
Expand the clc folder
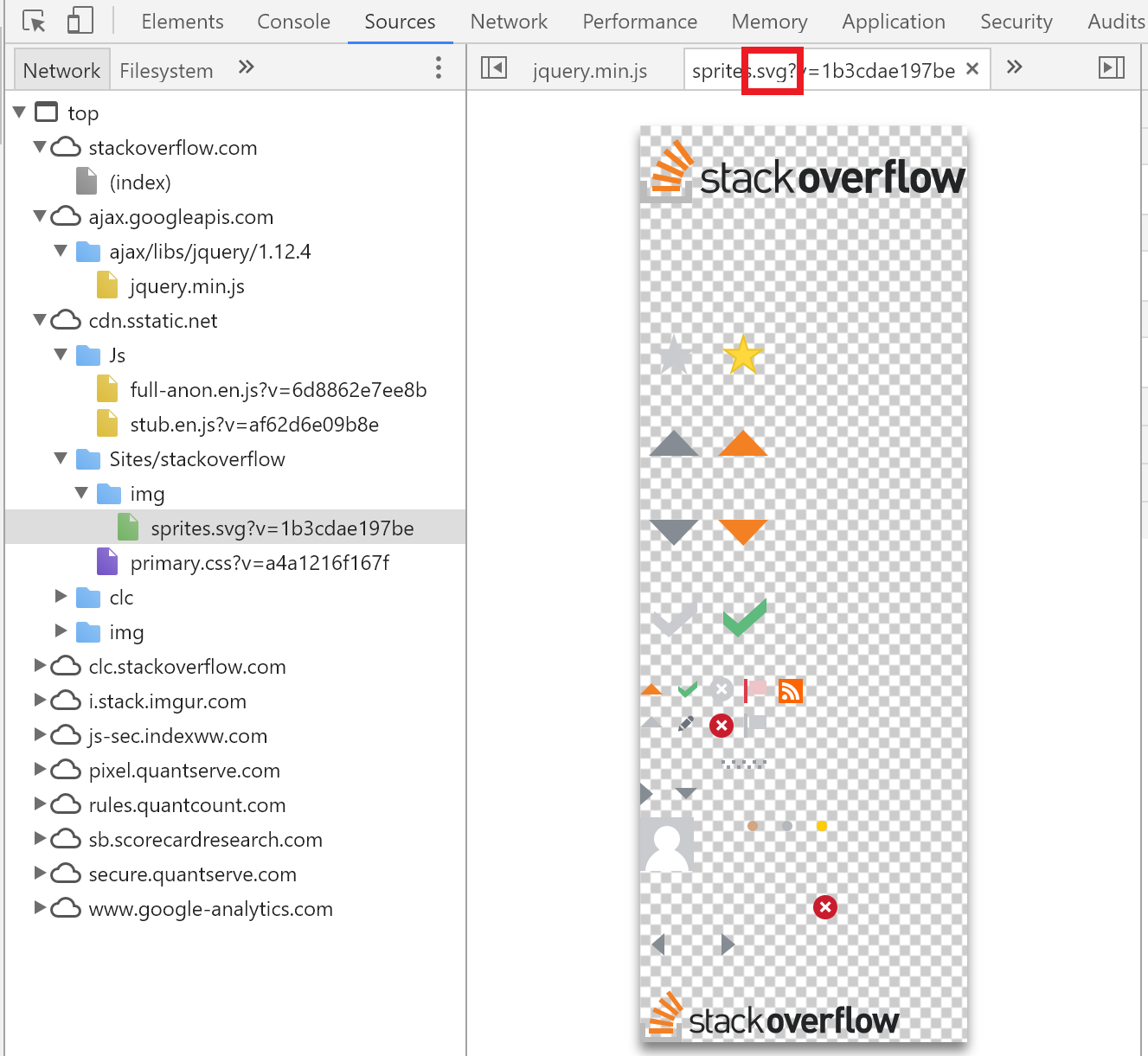(61, 597)
